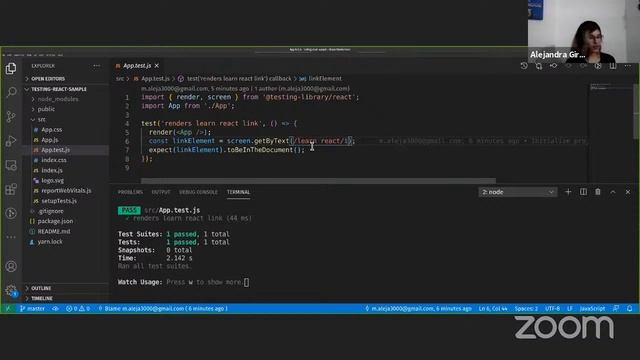Screen dimensions: 640x360
Task: Change language mode via JavaScript status item
Action: pyautogui.click(x=592, y=309)
